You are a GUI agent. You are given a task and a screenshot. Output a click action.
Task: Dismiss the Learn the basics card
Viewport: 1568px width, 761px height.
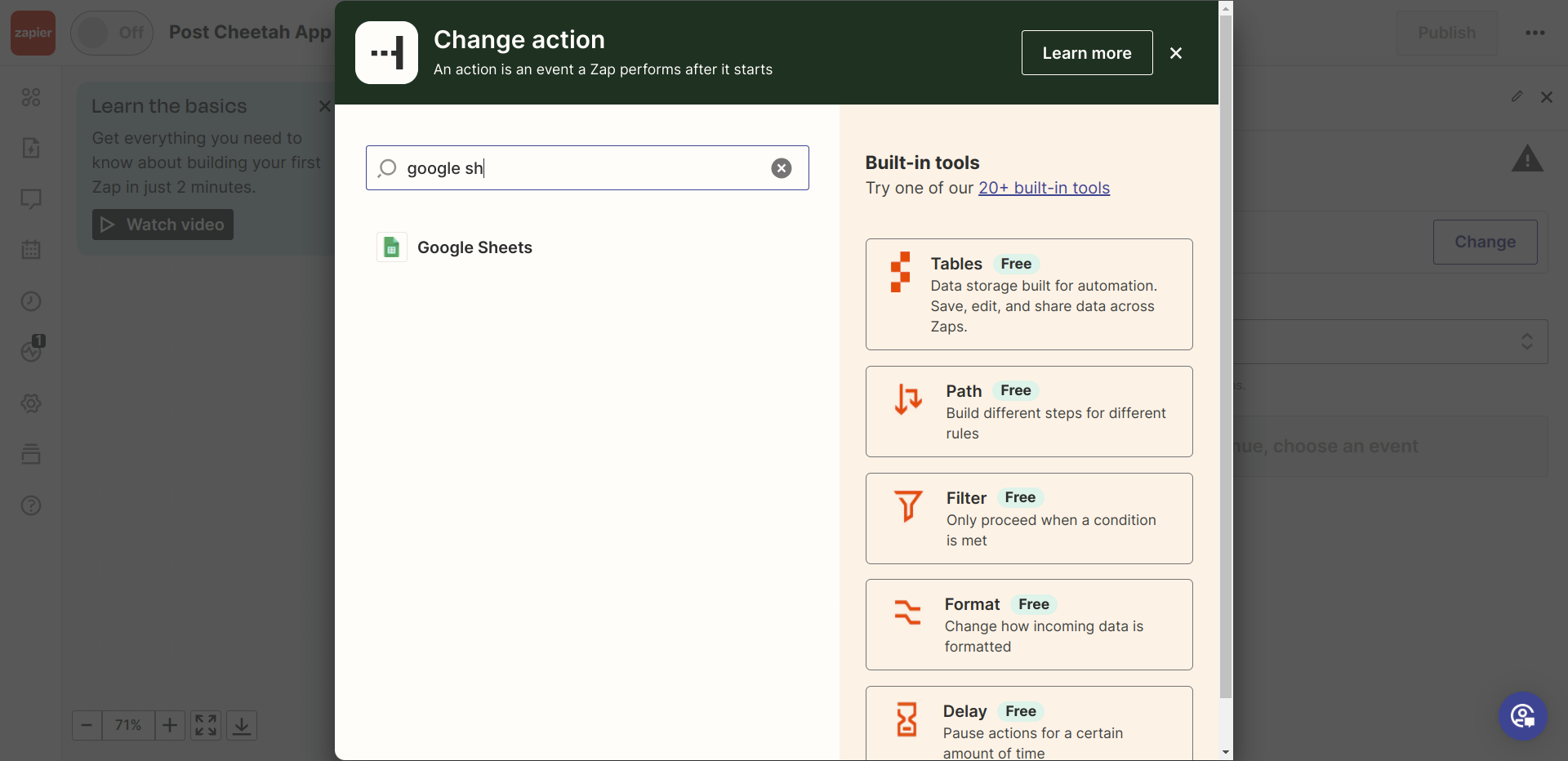click(x=324, y=106)
